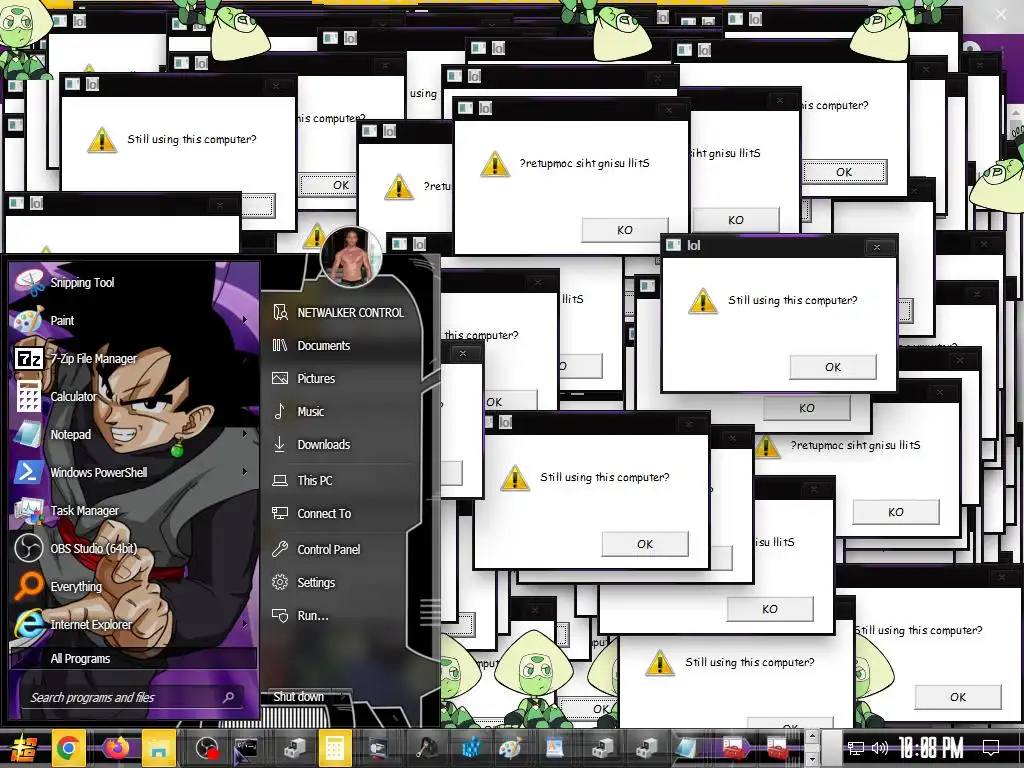Open the WordPad document icon on taskbar
The image size is (1024, 768).
[x=554, y=748]
